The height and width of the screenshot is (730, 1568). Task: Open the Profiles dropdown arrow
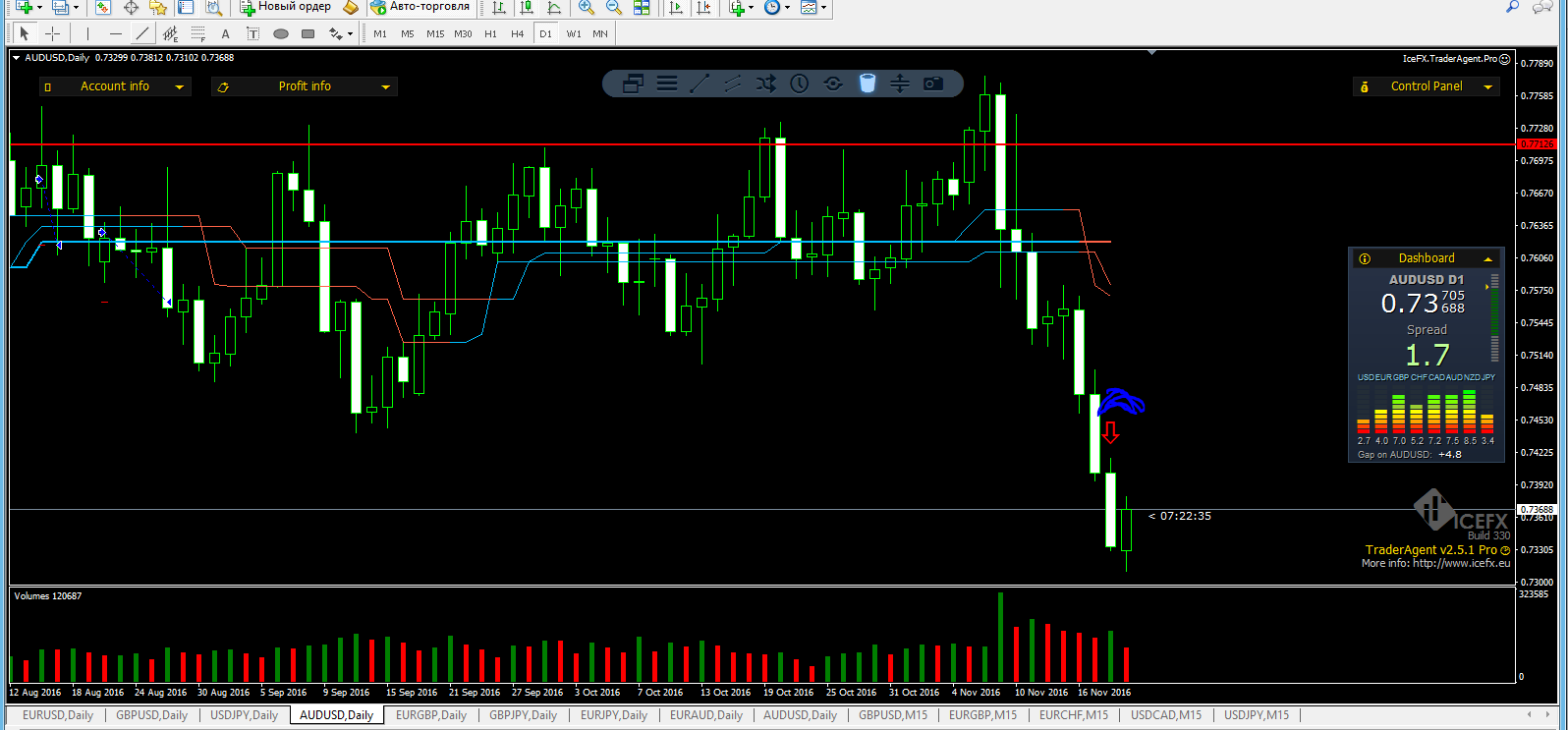pyautogui.click(x=77, y=7)
